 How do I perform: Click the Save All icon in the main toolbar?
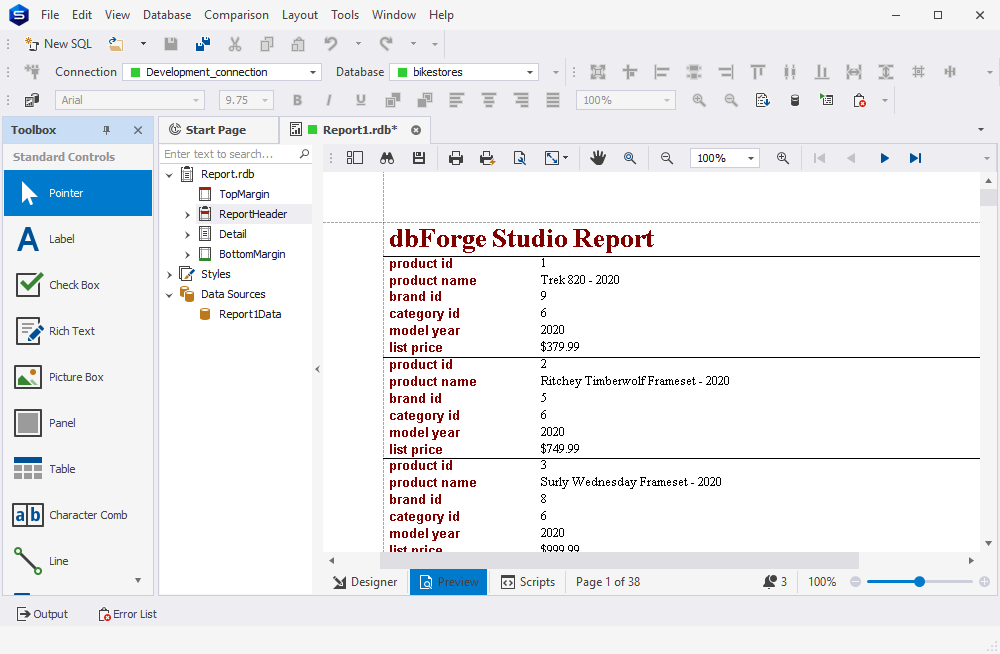click(x=203, y=44)
